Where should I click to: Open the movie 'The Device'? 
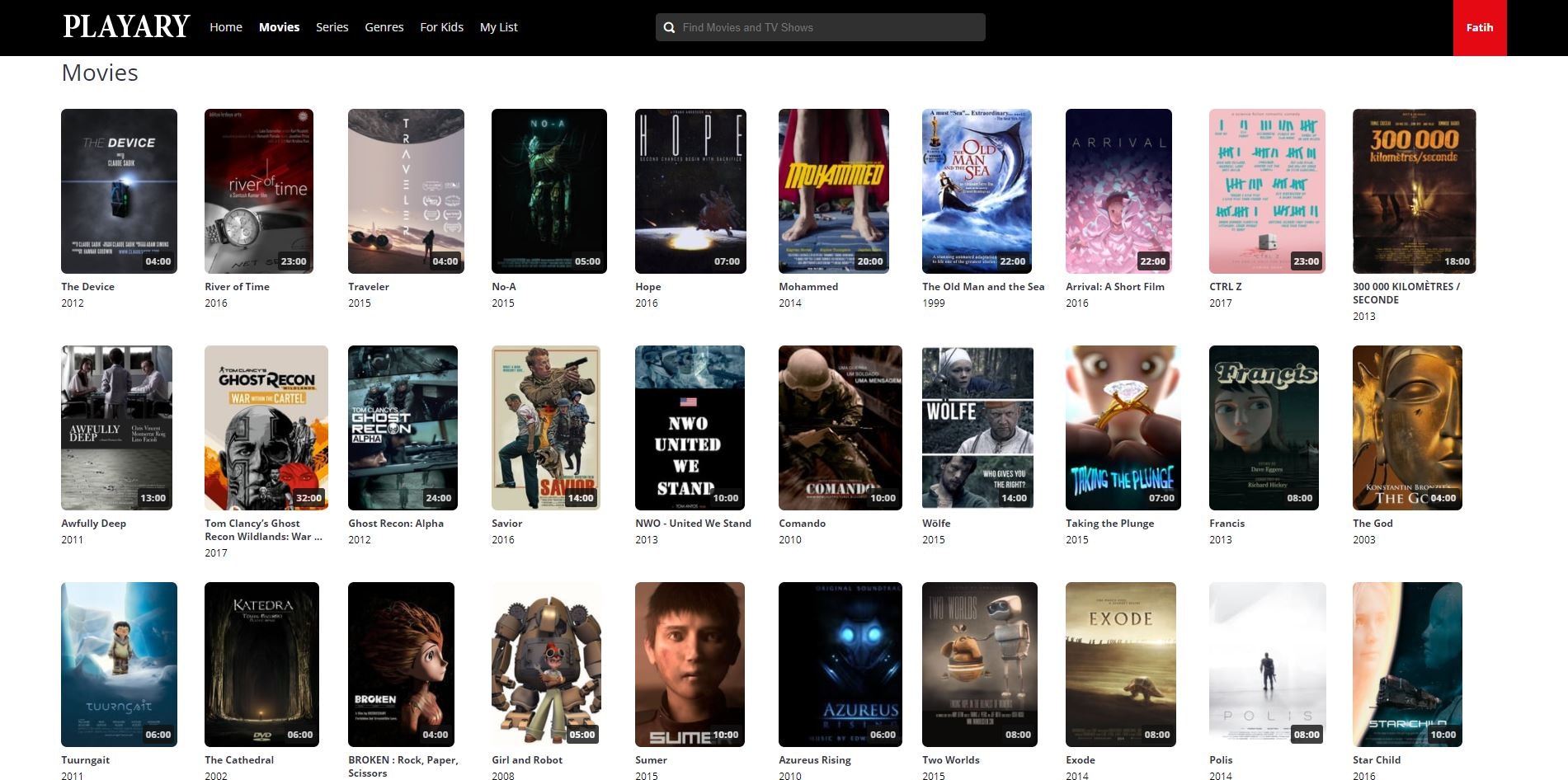click(x=118, y=190)
